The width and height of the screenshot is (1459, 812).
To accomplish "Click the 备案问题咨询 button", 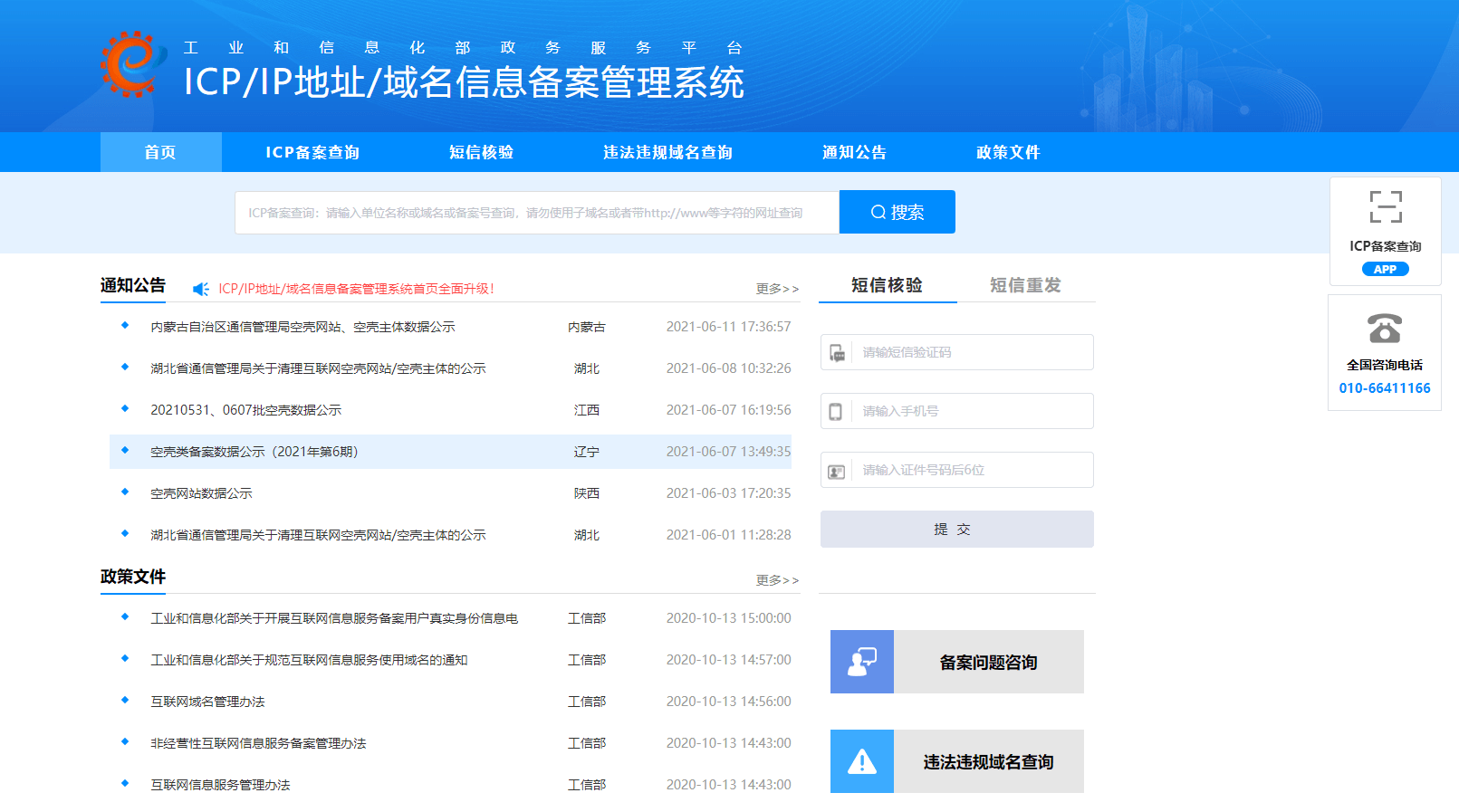I will (x=957, y=662).
